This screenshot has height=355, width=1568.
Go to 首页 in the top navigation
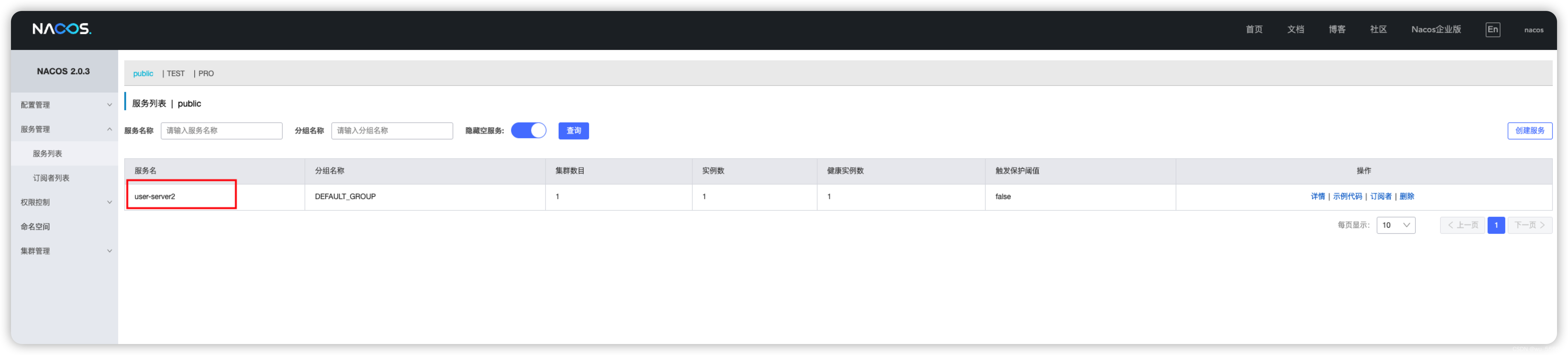click(x=1254, y=29)
